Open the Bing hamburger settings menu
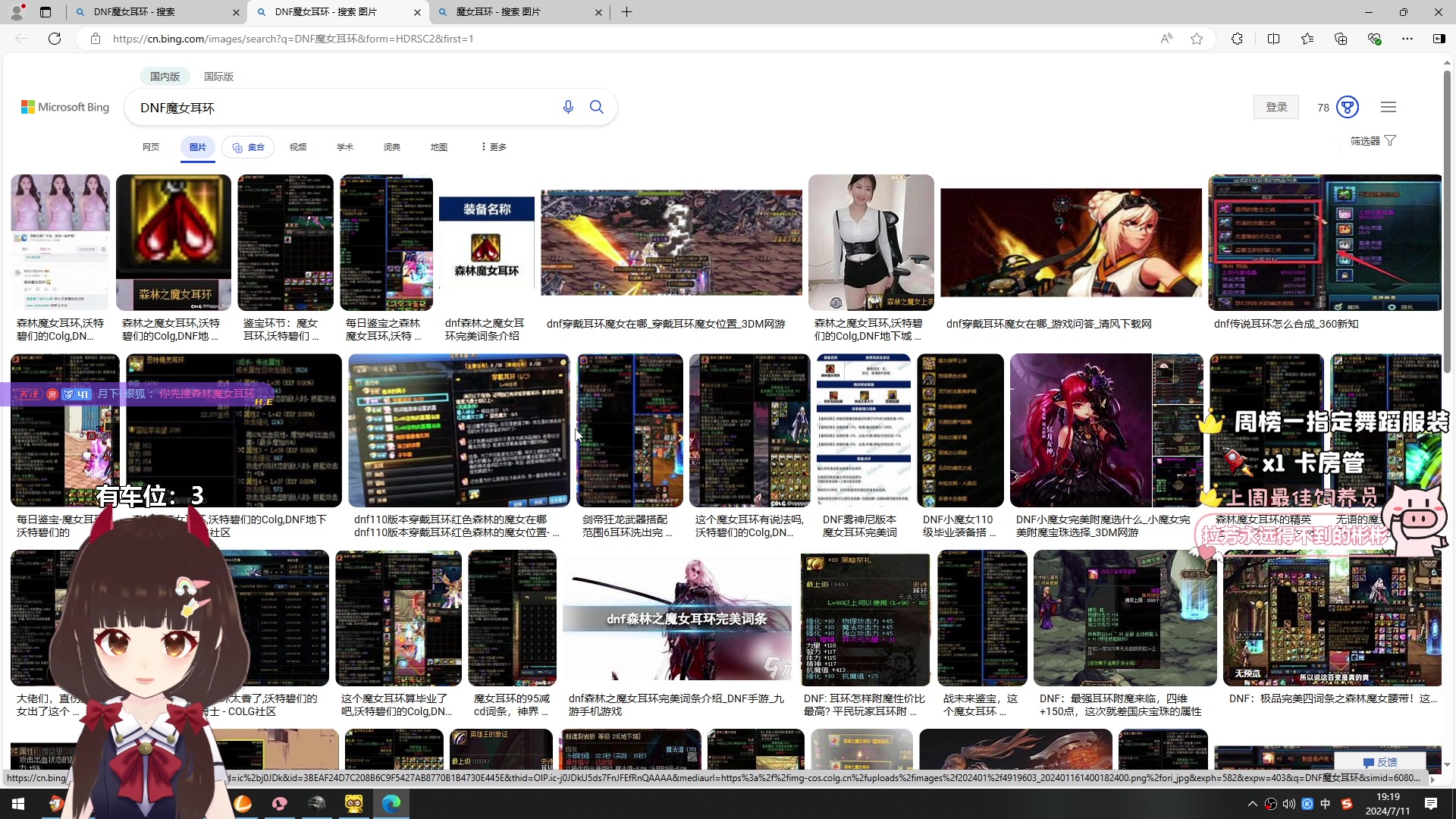 pos(1389,107)
